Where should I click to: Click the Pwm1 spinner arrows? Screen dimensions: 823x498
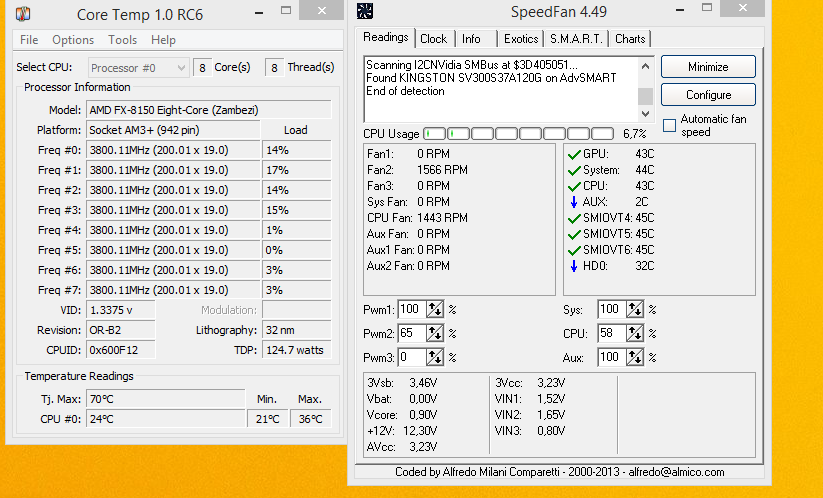(x=435, y=310)
